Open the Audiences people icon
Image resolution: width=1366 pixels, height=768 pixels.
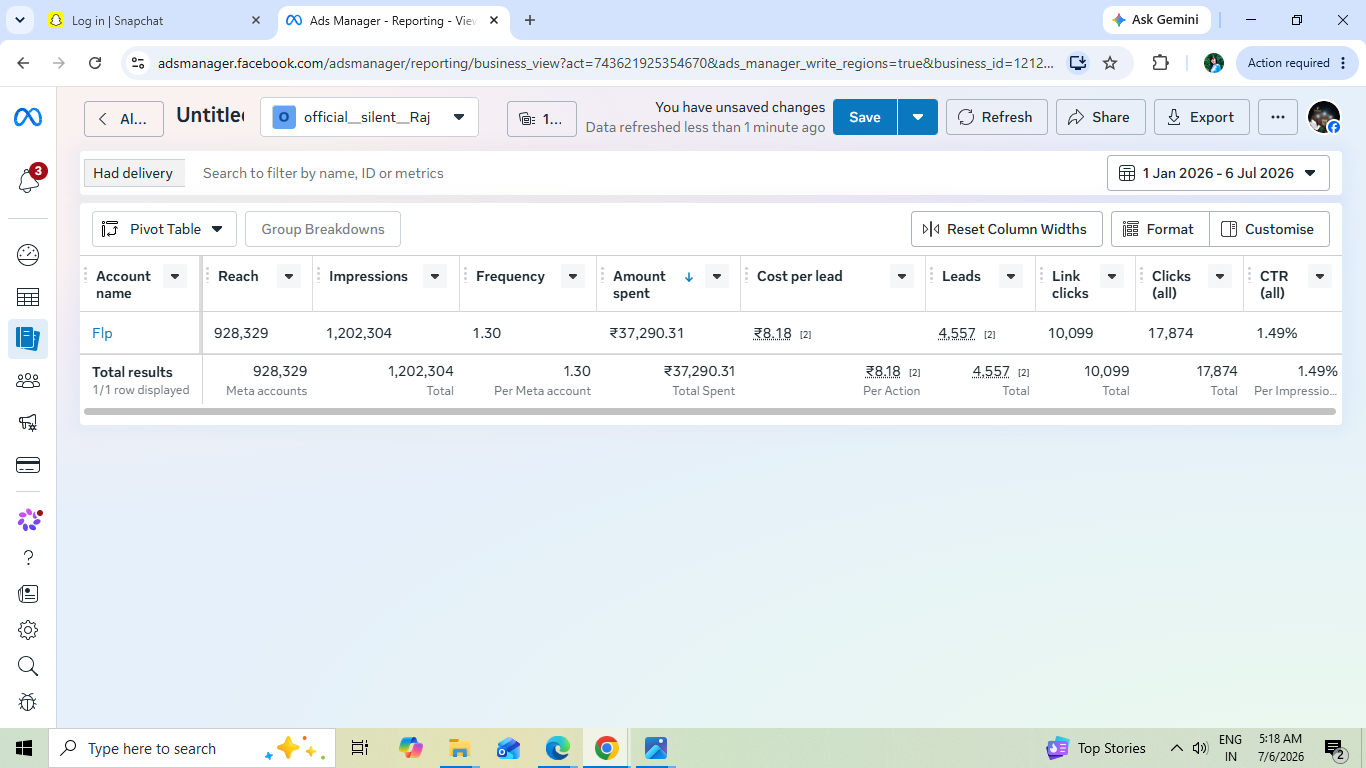click(x=28, y=381)
